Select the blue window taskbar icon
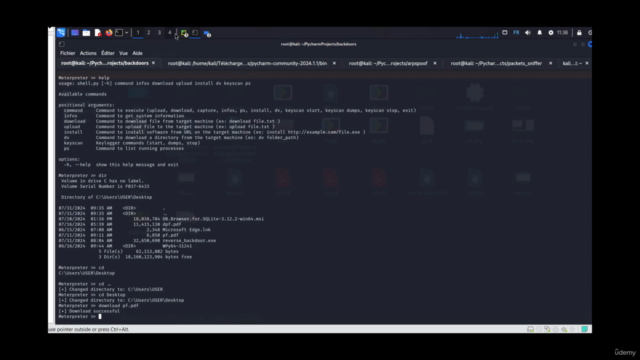Viewport: 640px width, 360px height. tap(207, 33)
